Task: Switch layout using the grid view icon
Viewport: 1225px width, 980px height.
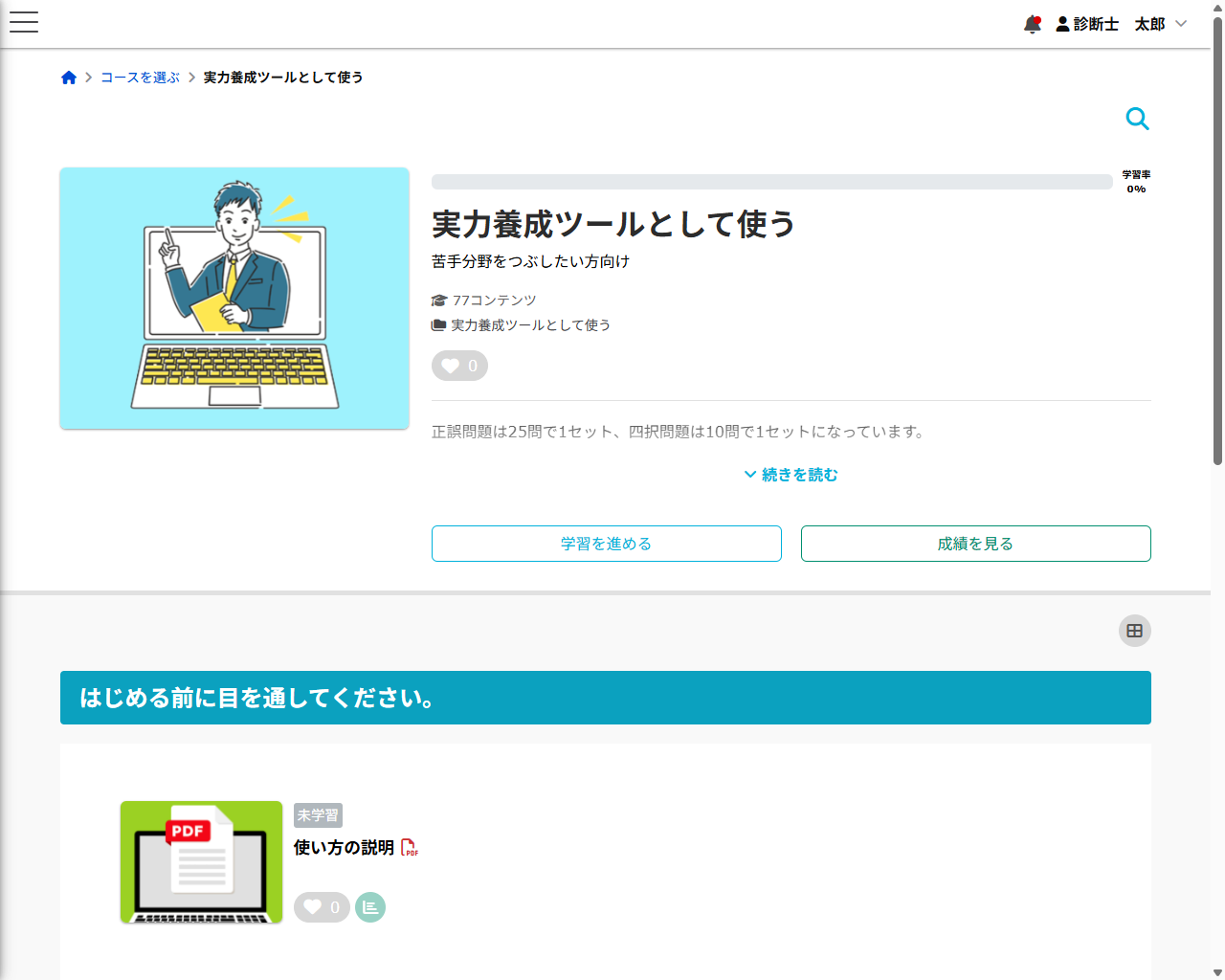Action: [x=1134, y=631]
